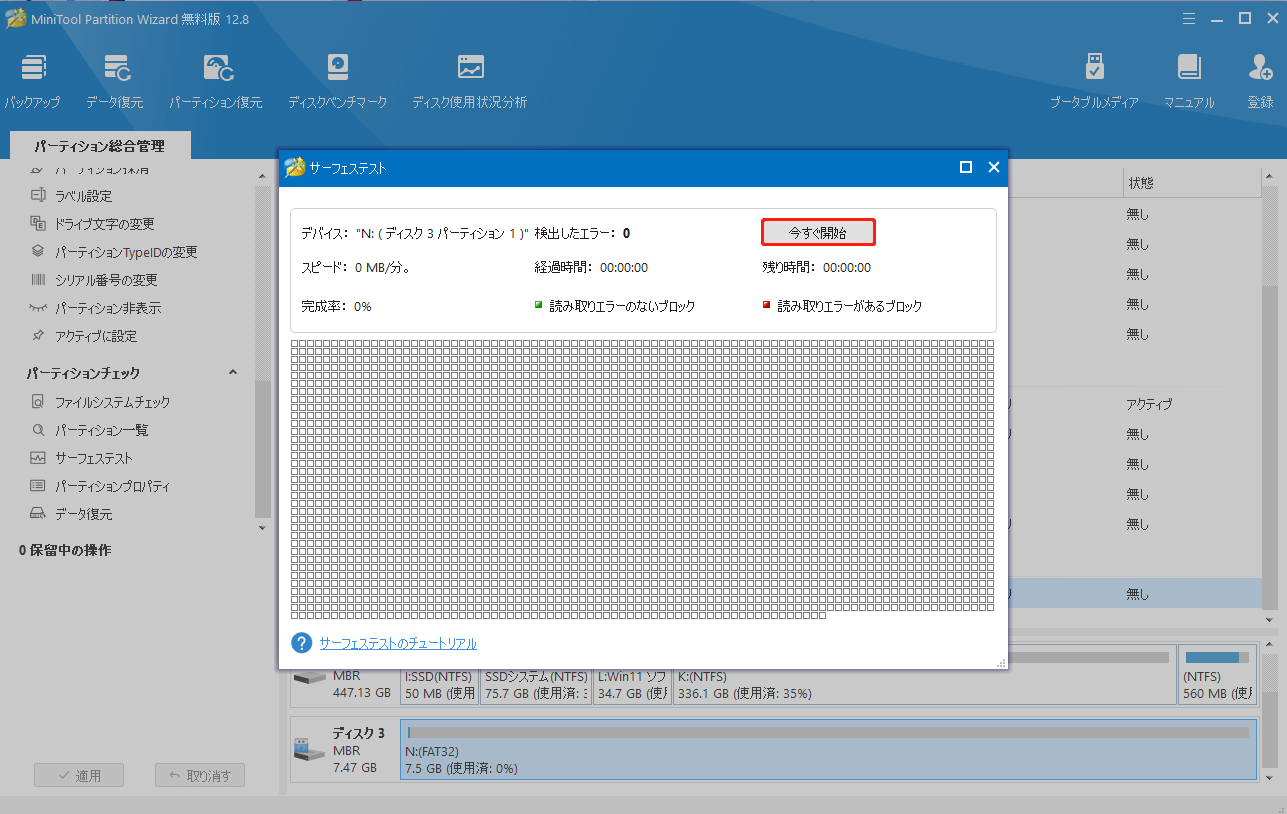The height and width of the screenshot is (814, 1287).
Task: Open ディスク使用状況分析 tool
Action: point(469,82)
